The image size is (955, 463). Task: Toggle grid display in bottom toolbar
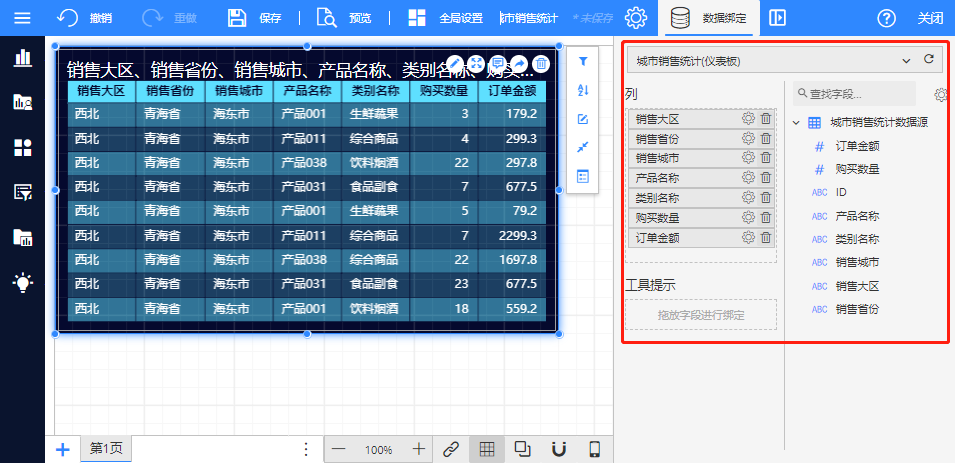[486, 449]
